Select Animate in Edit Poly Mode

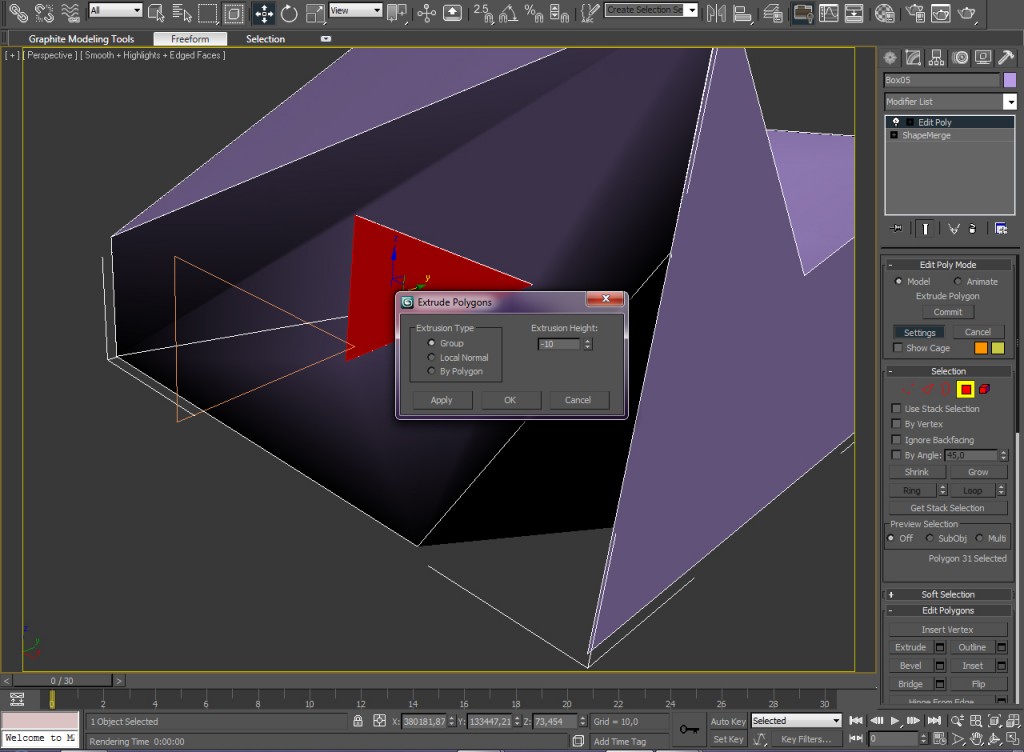(x=957, y=281)
